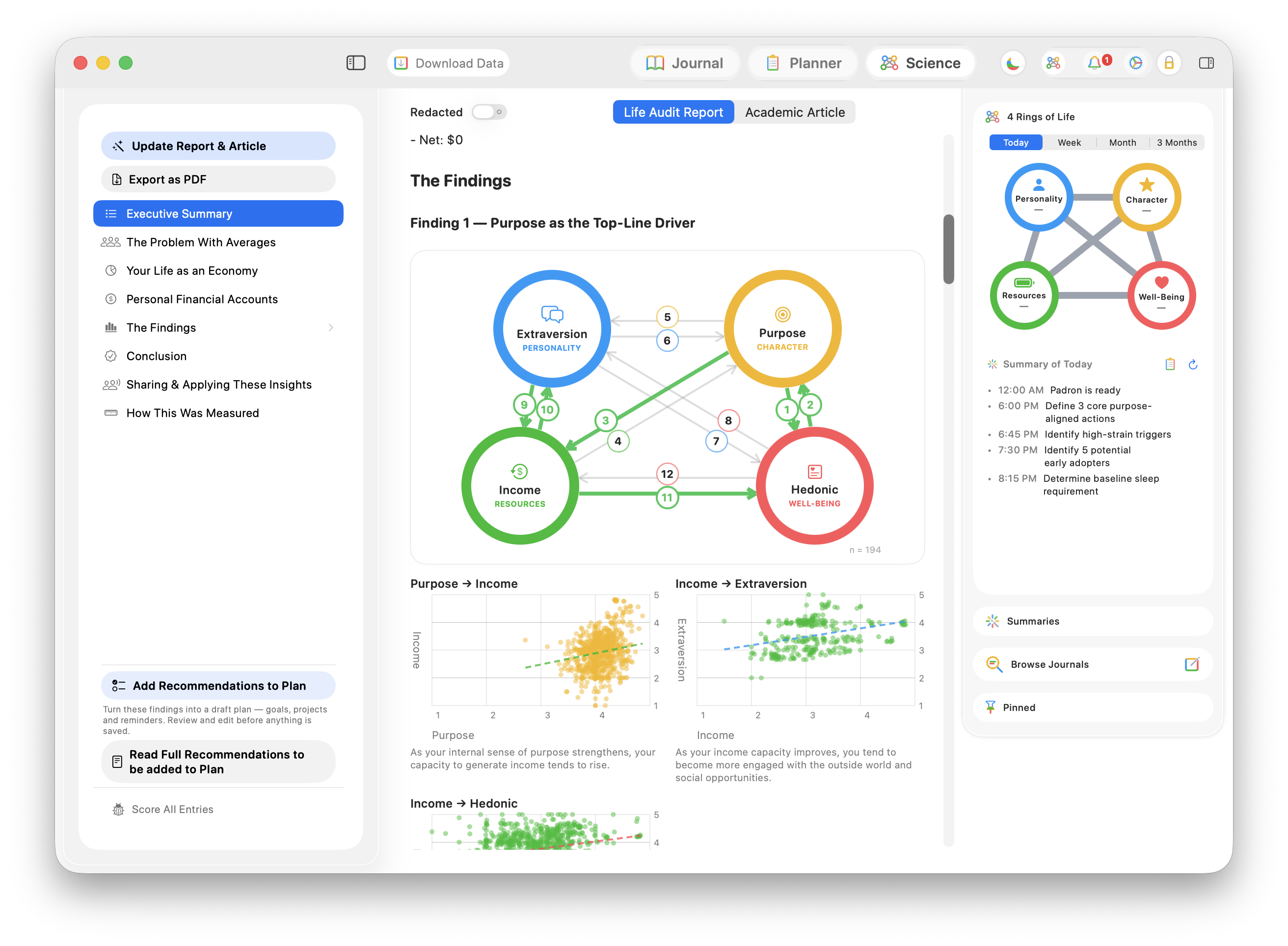This screenshot has height=946, width=1288.
Task: Click the Download Data button
Action: coord(449,63)
